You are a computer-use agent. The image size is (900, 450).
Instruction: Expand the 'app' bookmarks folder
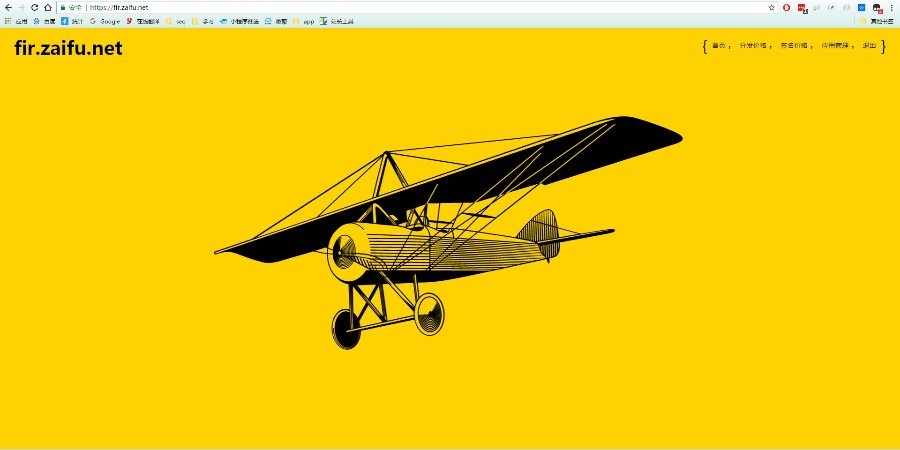(x=304, y=21)
